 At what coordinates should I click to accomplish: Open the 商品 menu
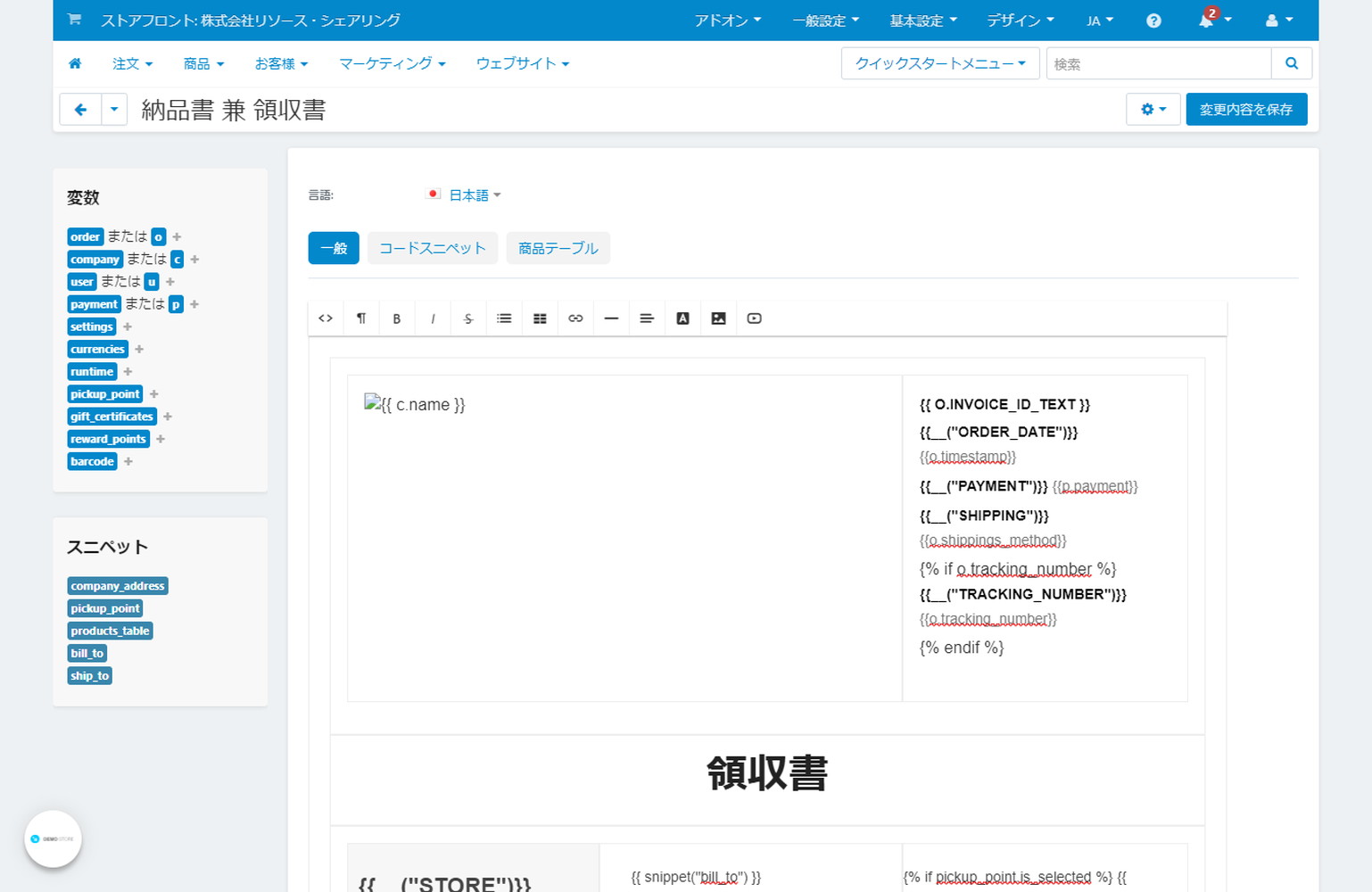pyautogui.click(x=203, y=63)
